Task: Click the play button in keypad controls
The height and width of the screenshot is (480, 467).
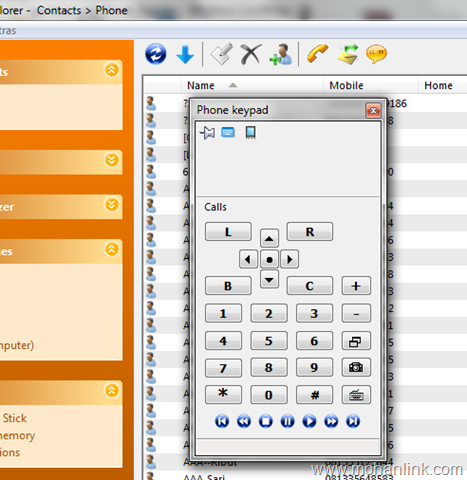Action: pos(309,421)
